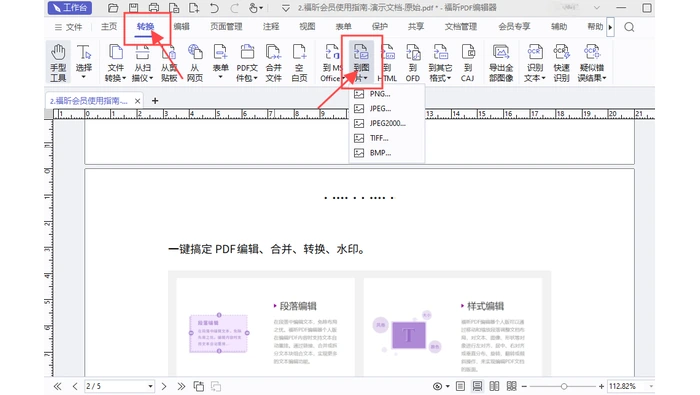Select the 手型工具 hand tool

pos(58,62)
